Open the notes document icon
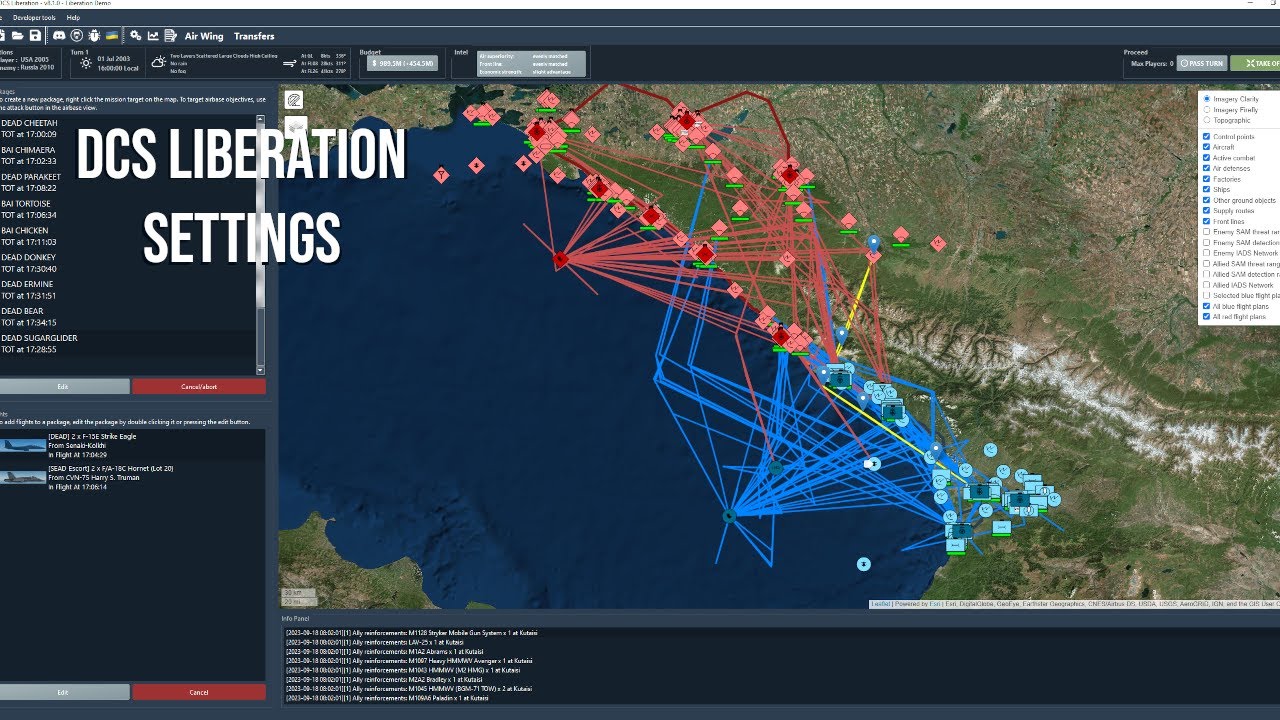The image size is (1280, 720). [171, 35]
